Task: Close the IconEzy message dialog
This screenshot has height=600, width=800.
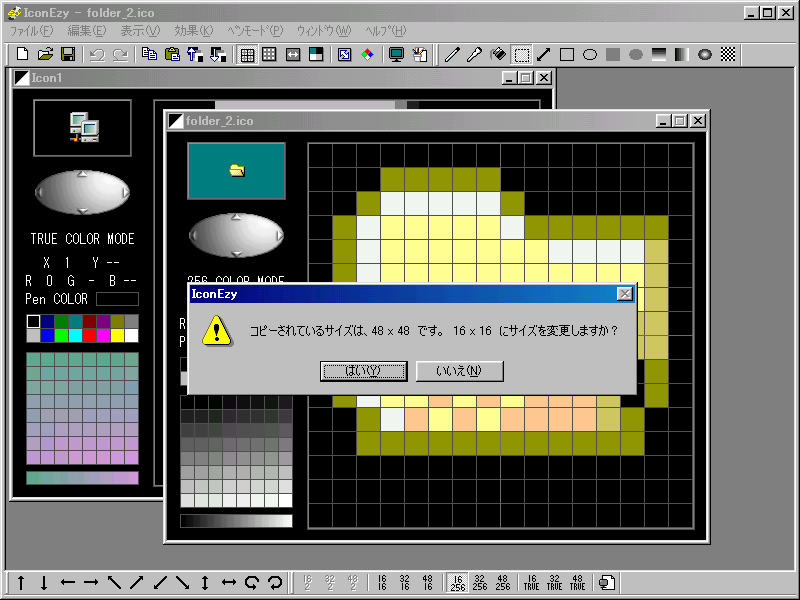Action: pyautogui.click(x=624, y=294)
